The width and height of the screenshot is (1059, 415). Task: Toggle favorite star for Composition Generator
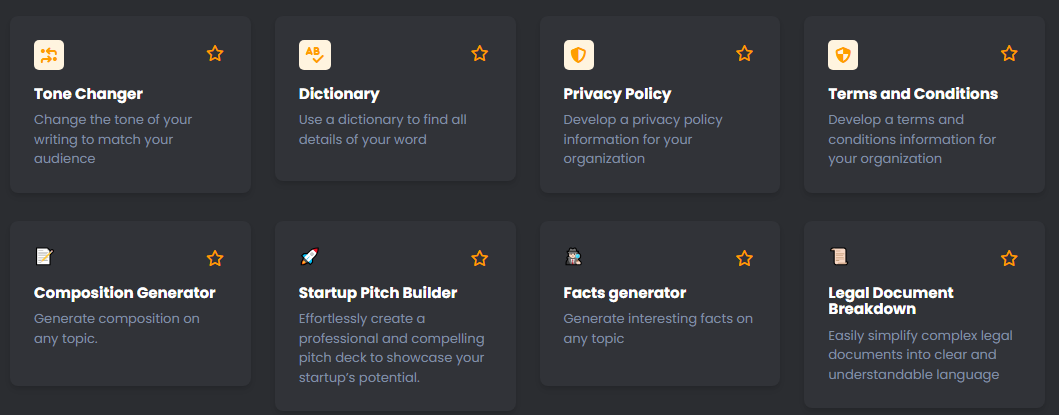point(215,259)
